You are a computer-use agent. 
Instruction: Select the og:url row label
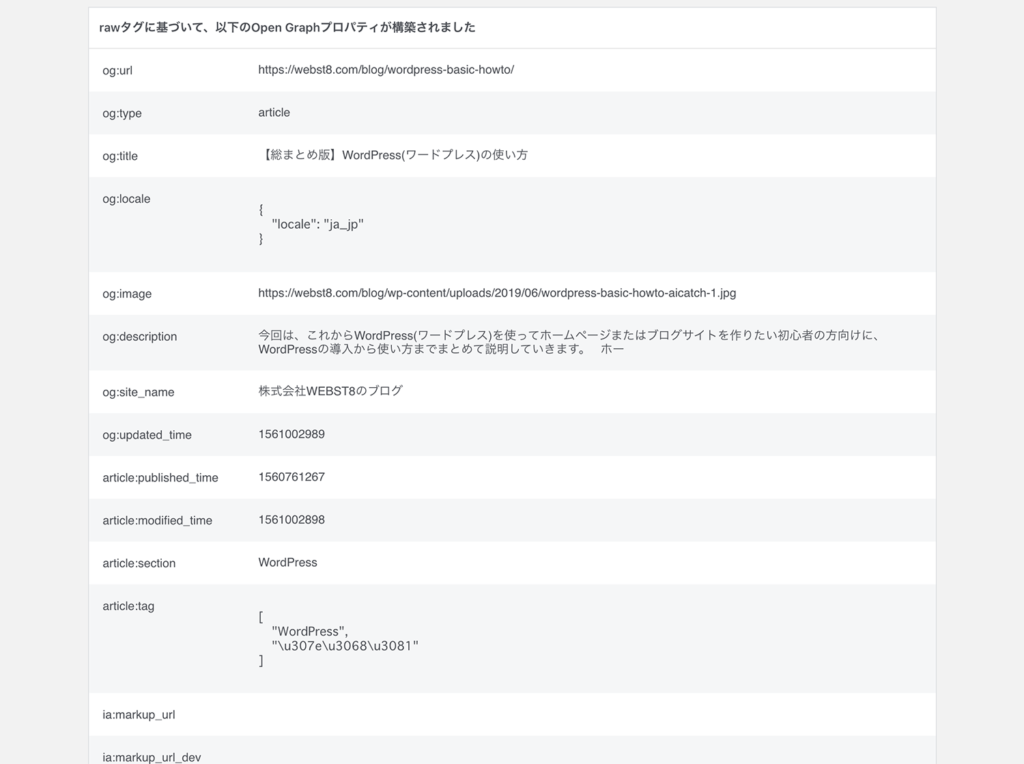[x=118, y=70]
